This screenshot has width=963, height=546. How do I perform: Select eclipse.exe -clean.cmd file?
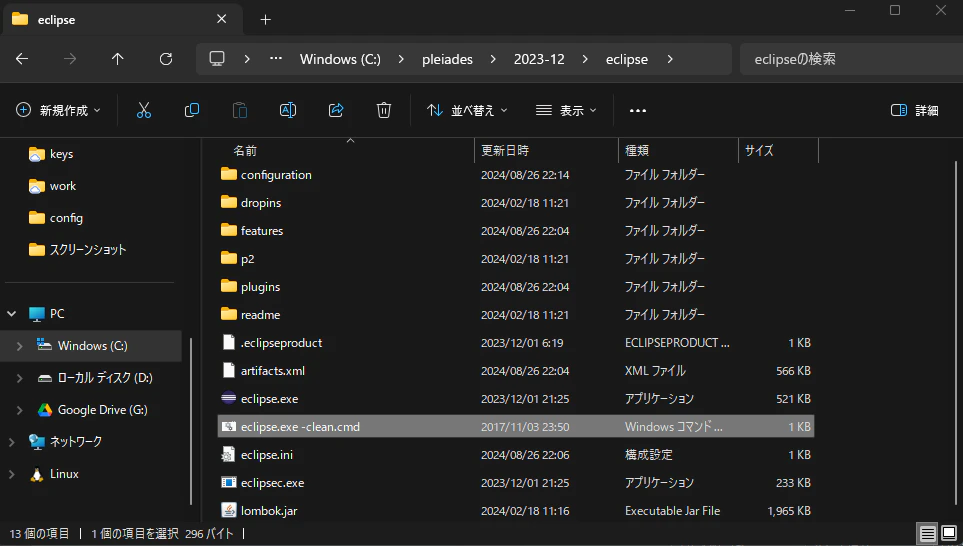[516, 426]
